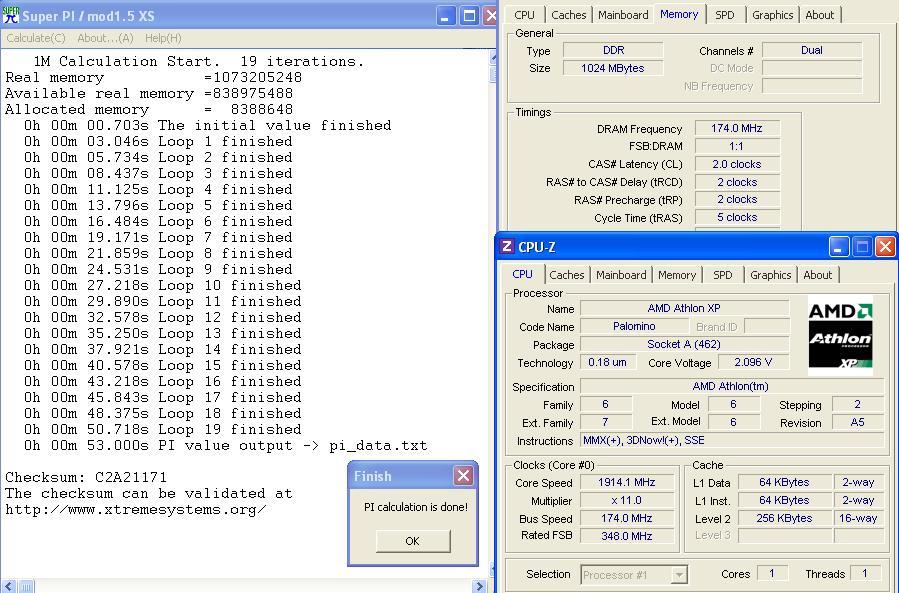Switch to About tab in background CPU-Z window
The height and width of the screenshot is (593, 899).
pyautogui.click(x=819, y=15)
